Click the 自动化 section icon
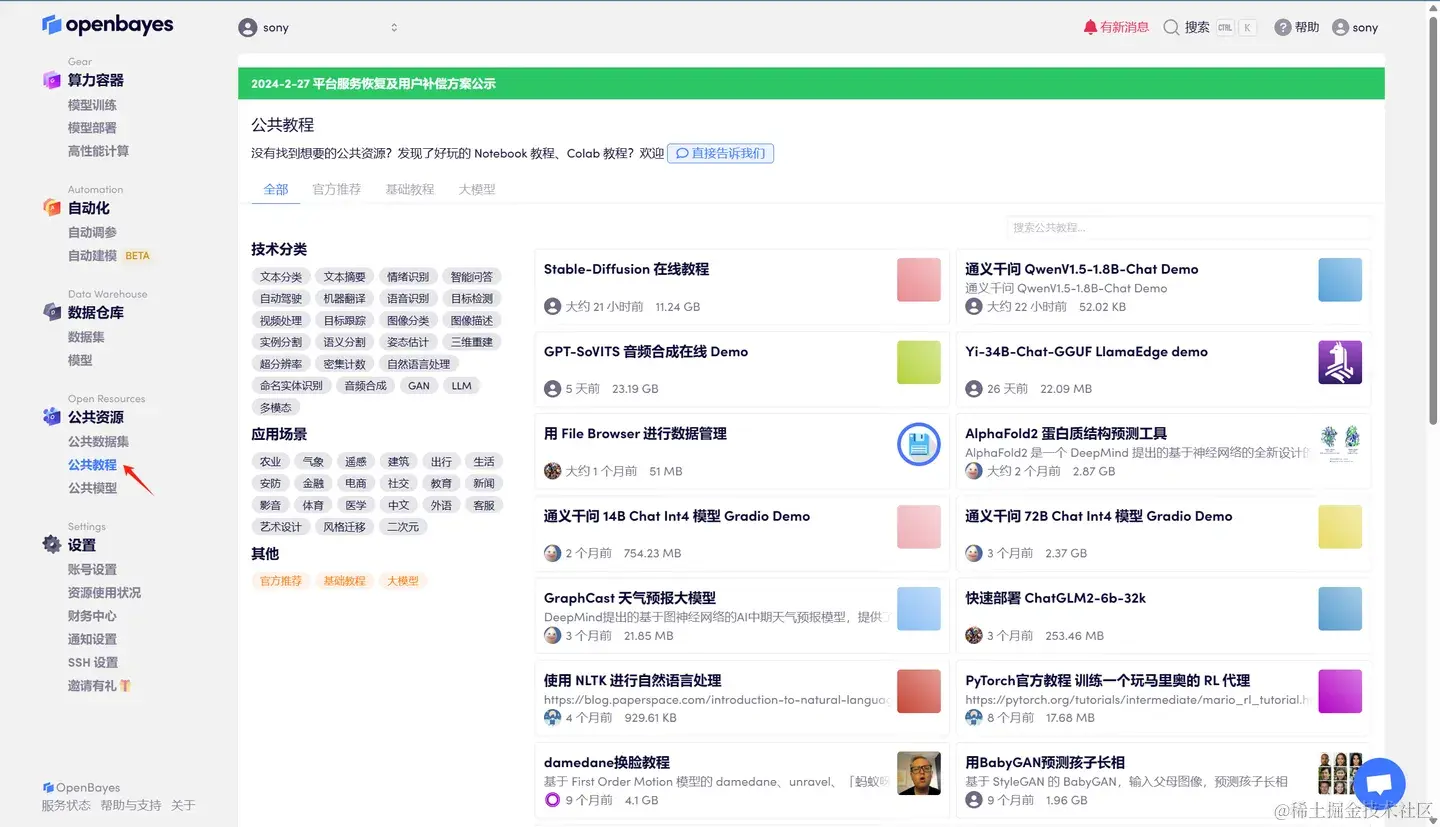The image size is (1440, 827). click(52, 208)
